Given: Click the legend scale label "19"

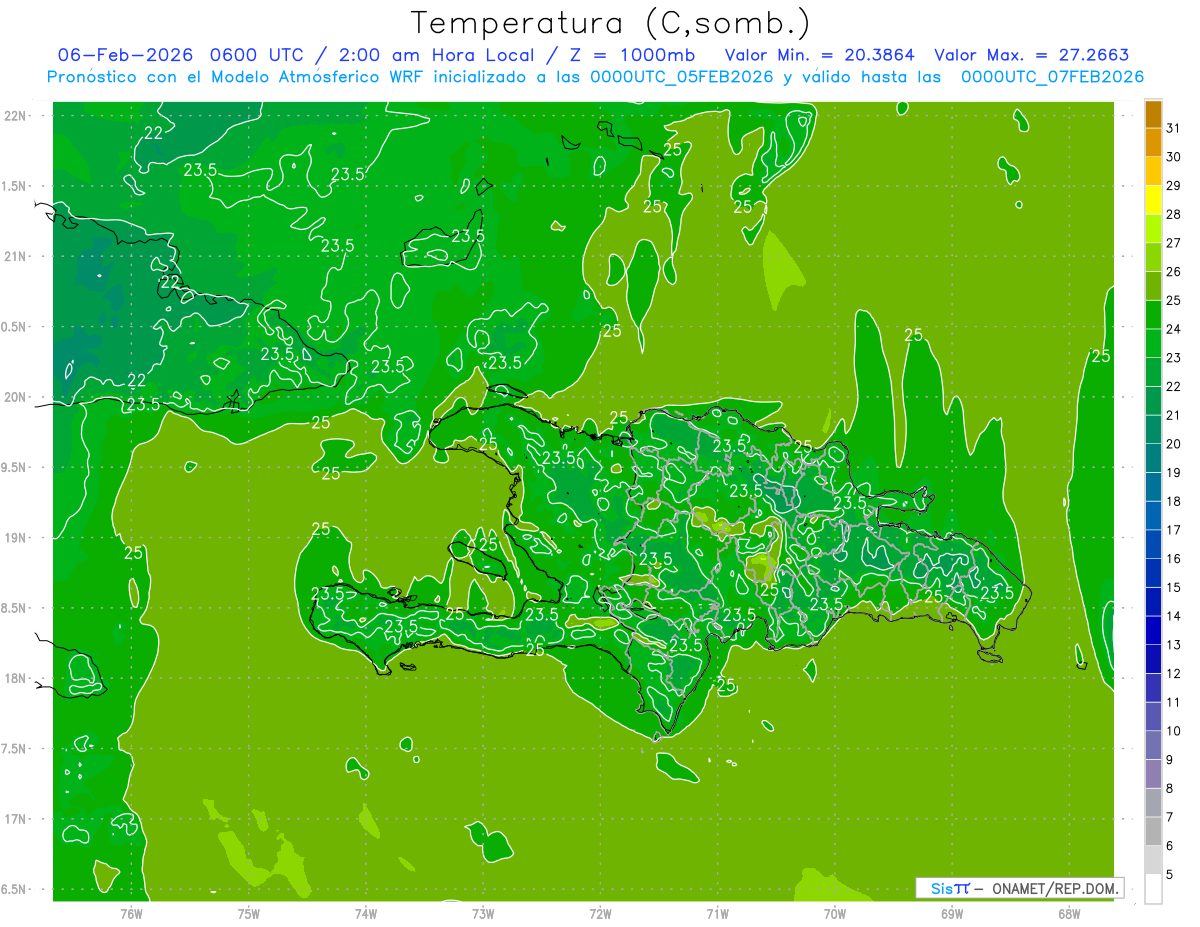Looking at the screenshot, I should pyautogui.click(x=1173, y=472).
